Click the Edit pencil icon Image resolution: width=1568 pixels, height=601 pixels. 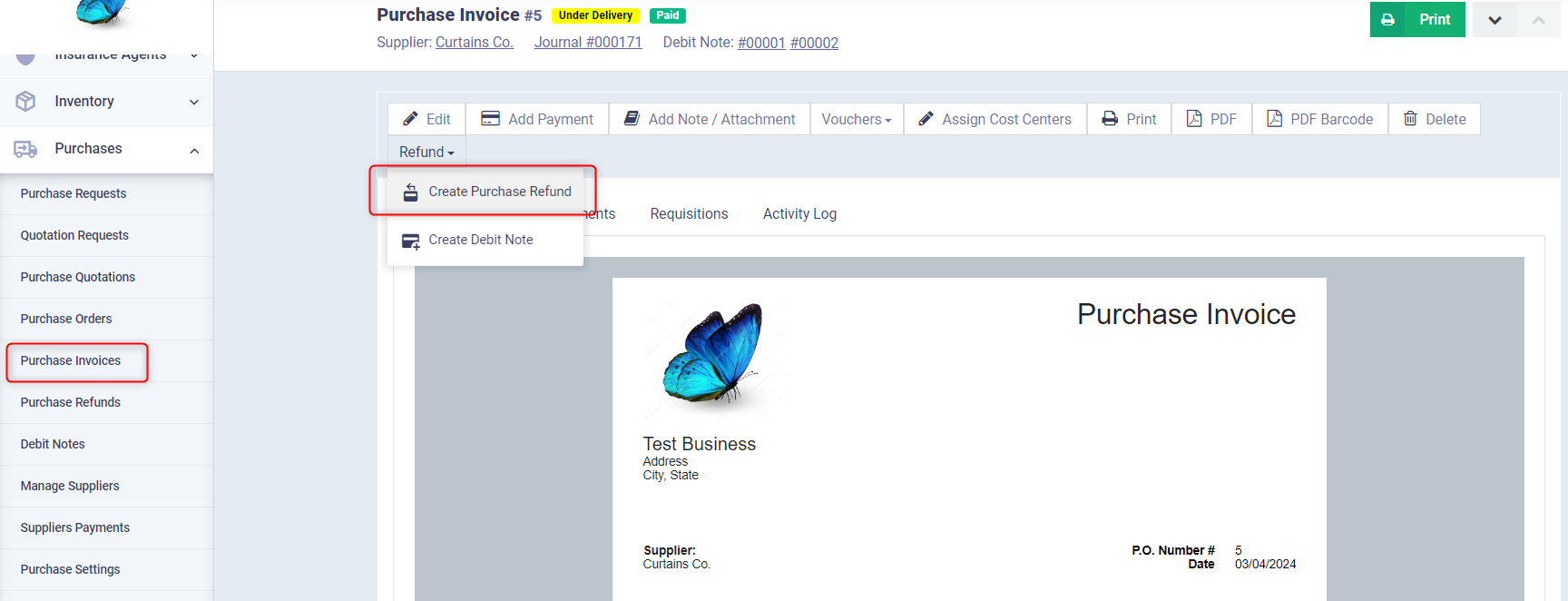pyautogui.click(x=411, y=119)
